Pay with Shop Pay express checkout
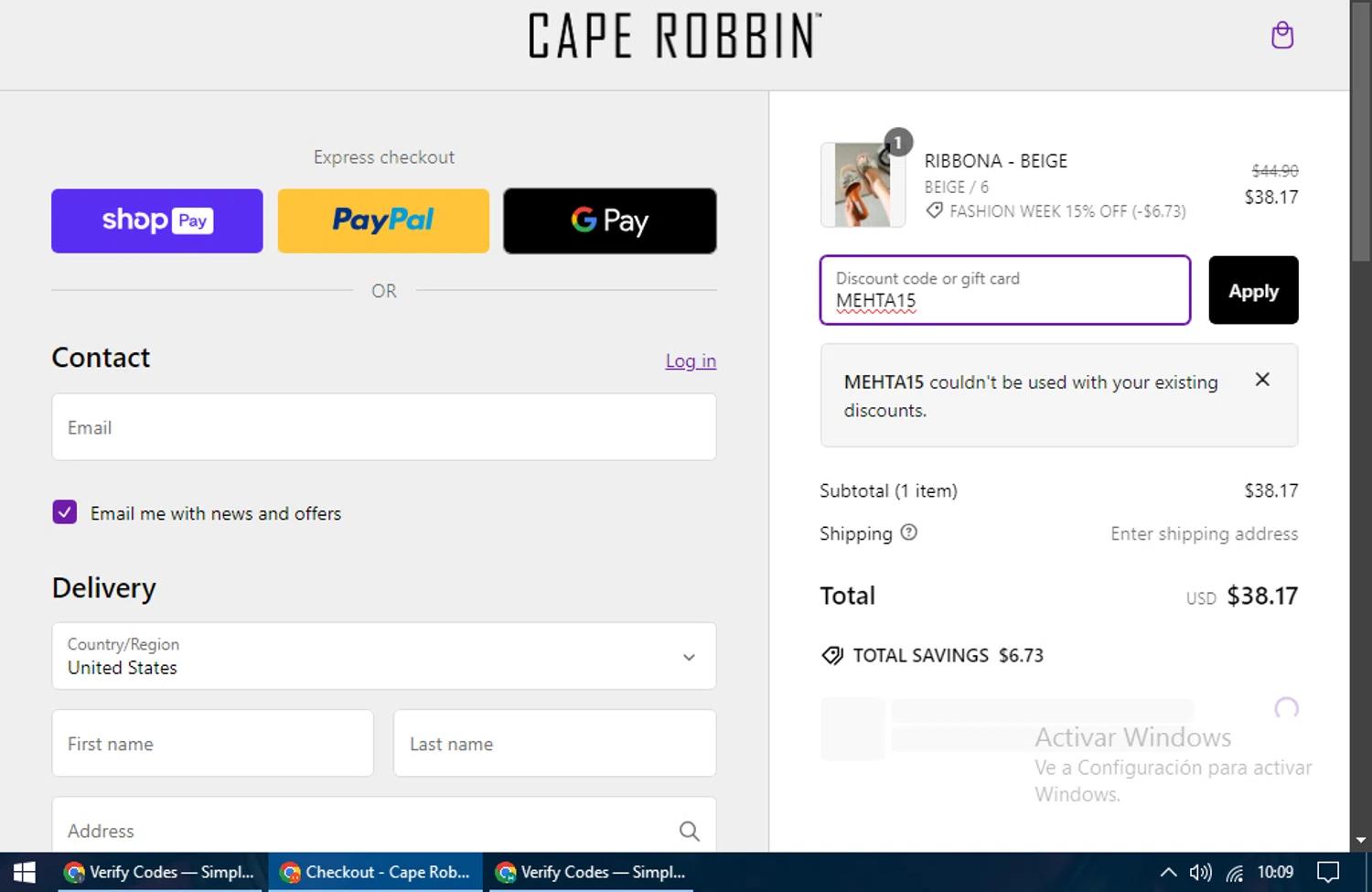This screenshot has height=892, width=1372. [157, 220]
